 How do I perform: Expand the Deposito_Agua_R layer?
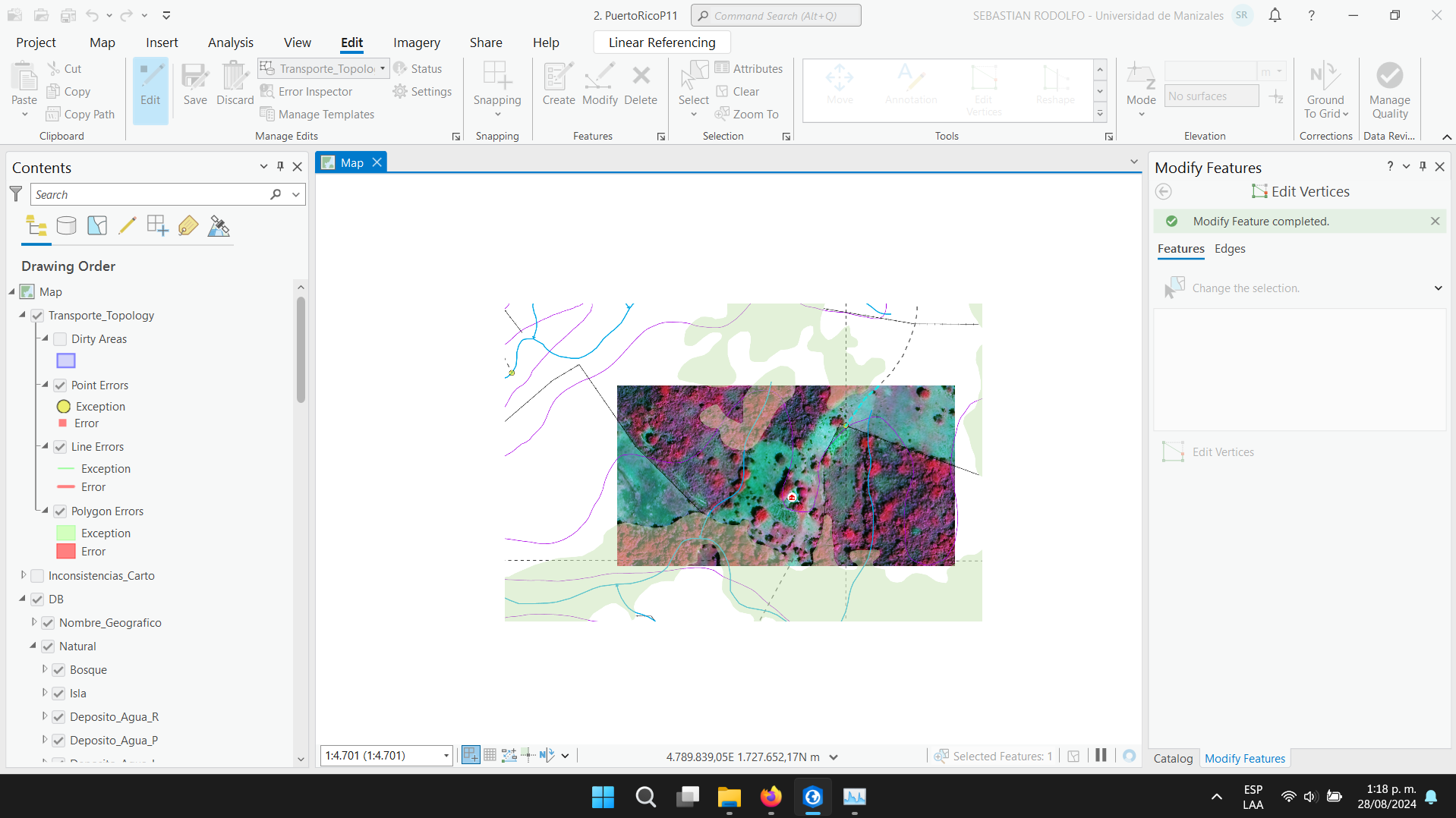(x=44, y=716)
